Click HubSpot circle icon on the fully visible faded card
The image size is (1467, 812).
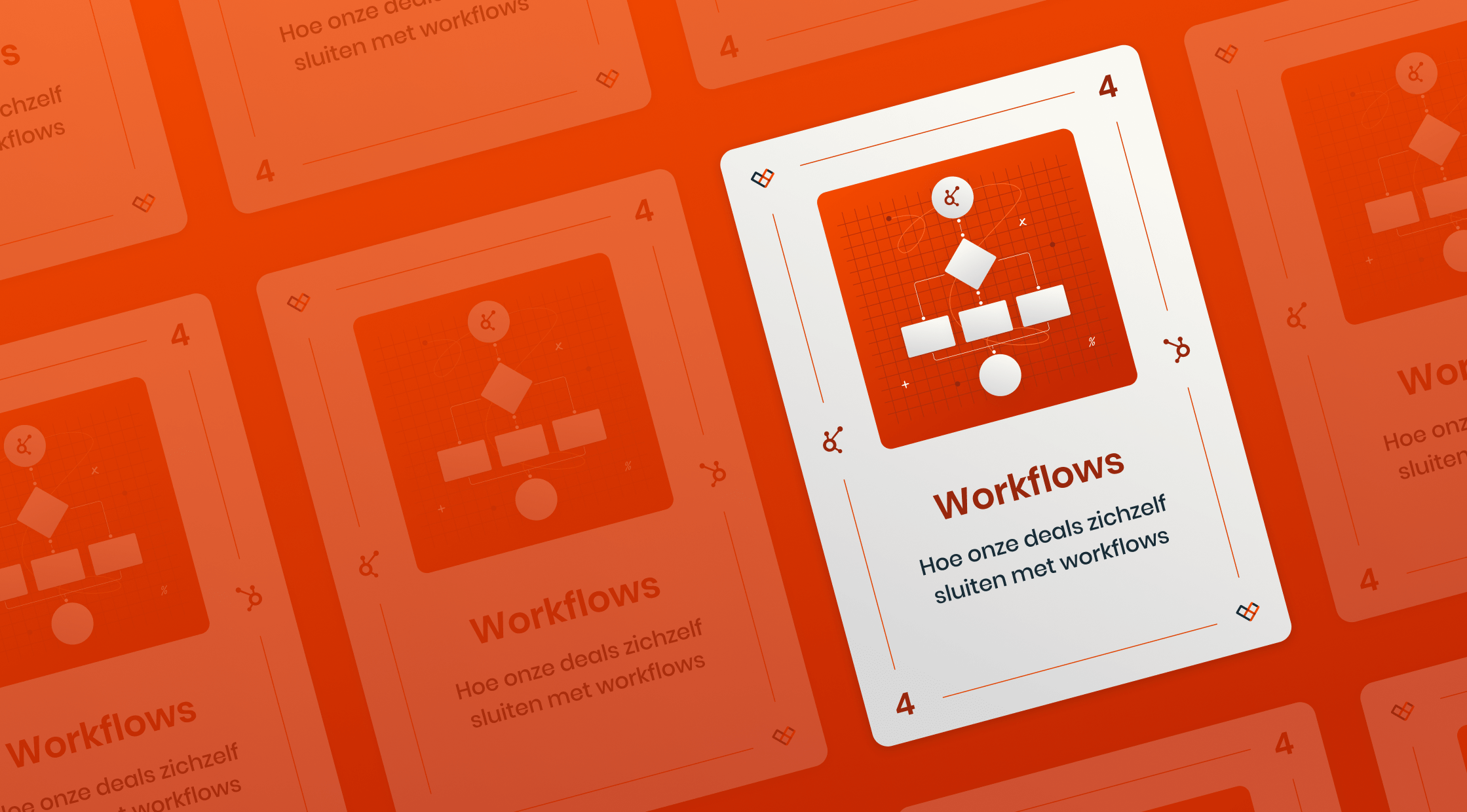point(488,322)
